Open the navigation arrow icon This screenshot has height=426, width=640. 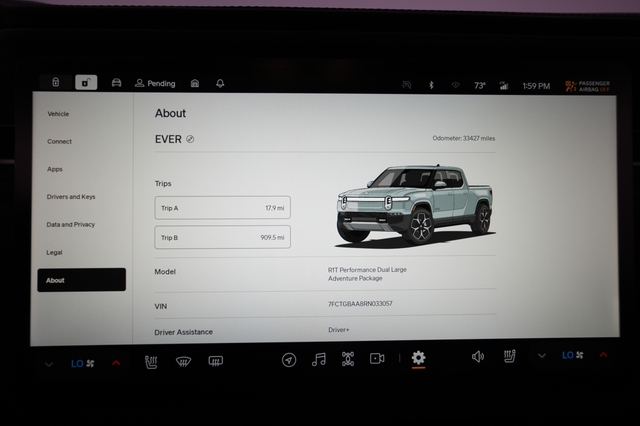click(x=289, y=360)
